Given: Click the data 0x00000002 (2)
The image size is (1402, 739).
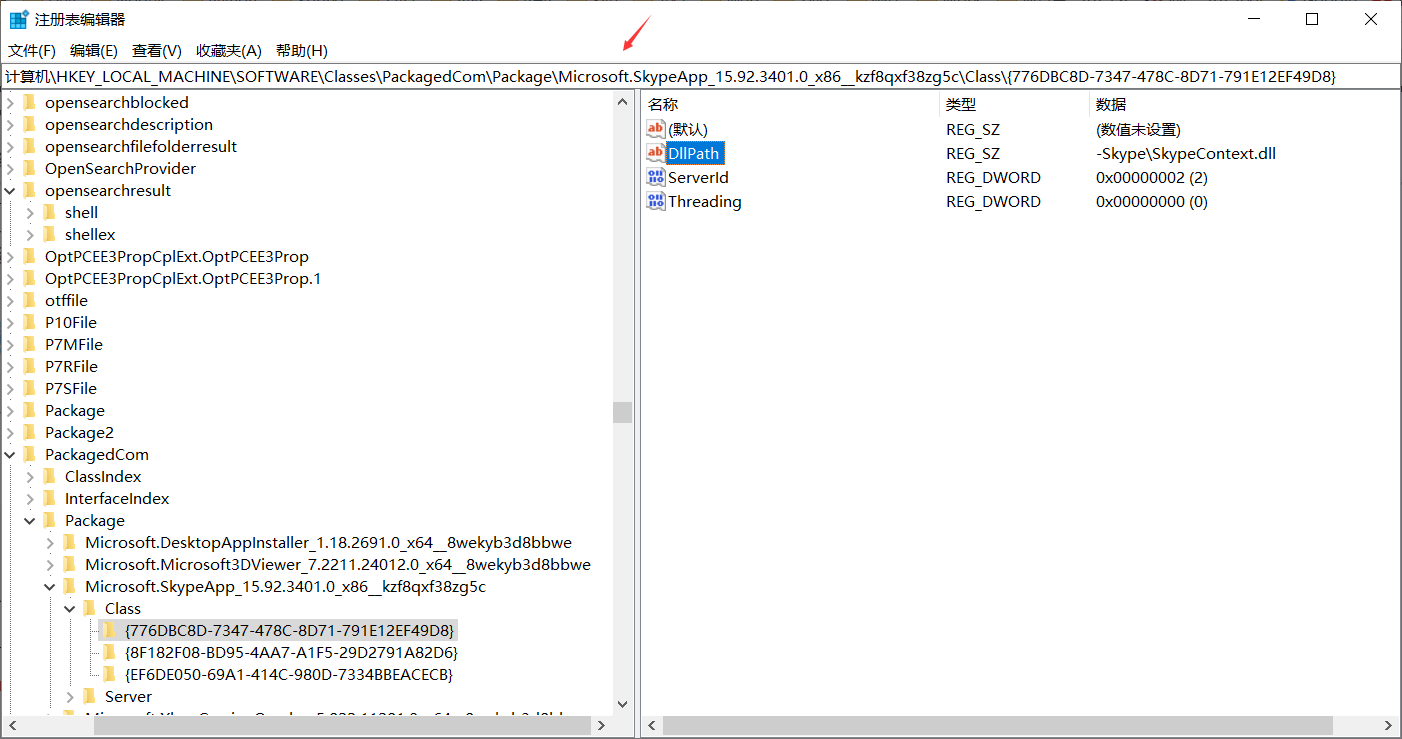Looking at the screenshot, I should tap(1152, 177).
